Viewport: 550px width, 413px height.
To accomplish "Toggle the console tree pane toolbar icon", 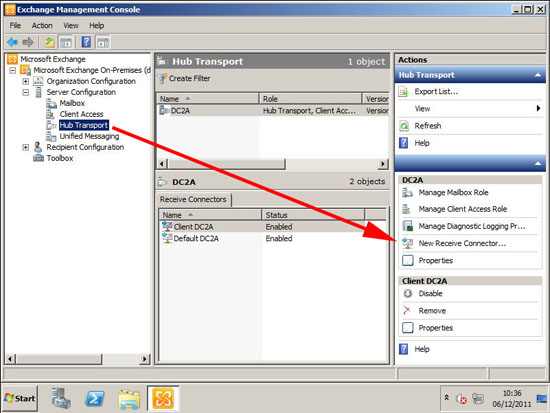I will pos(66,42).
